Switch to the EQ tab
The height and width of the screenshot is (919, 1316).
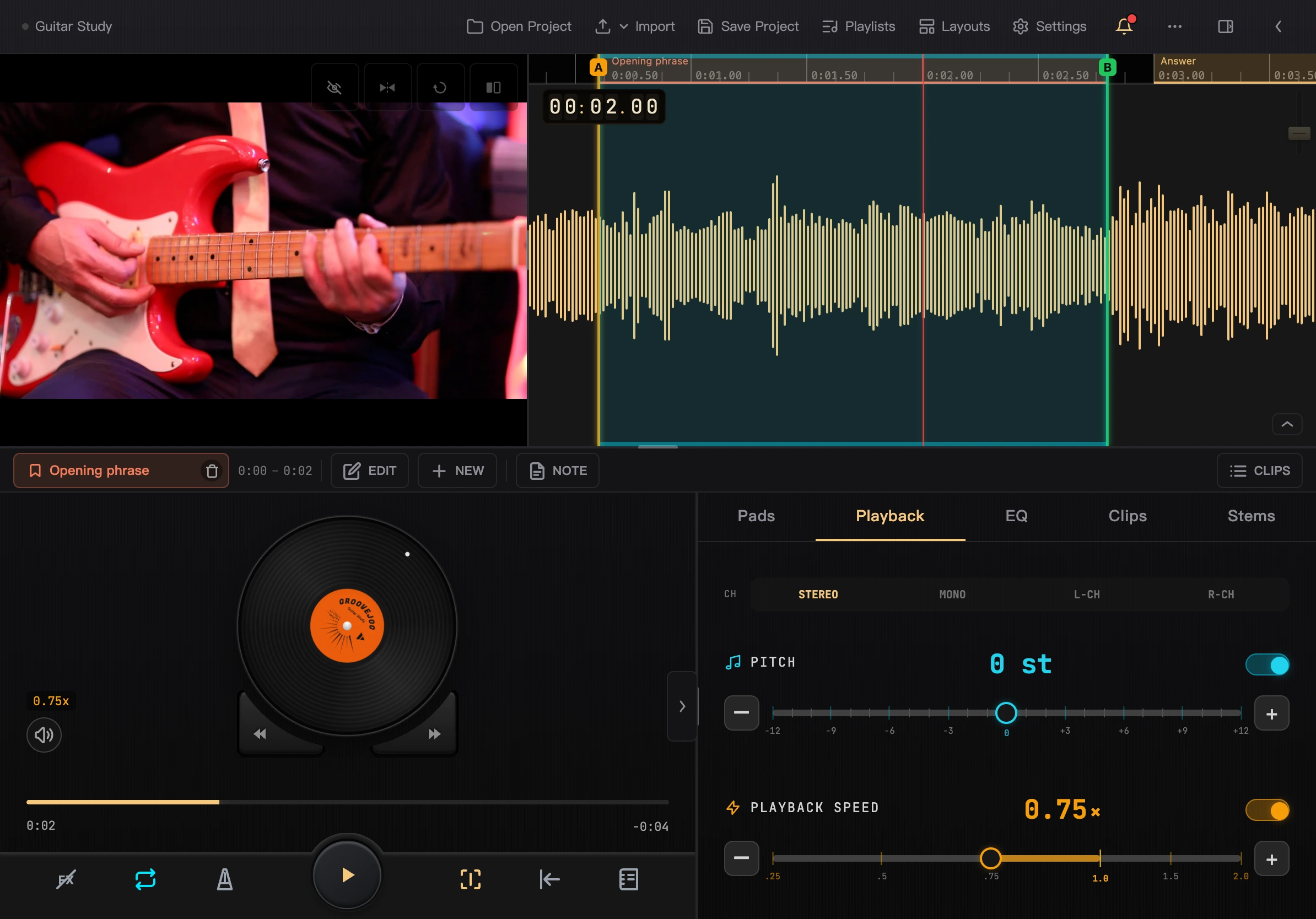1016,516
